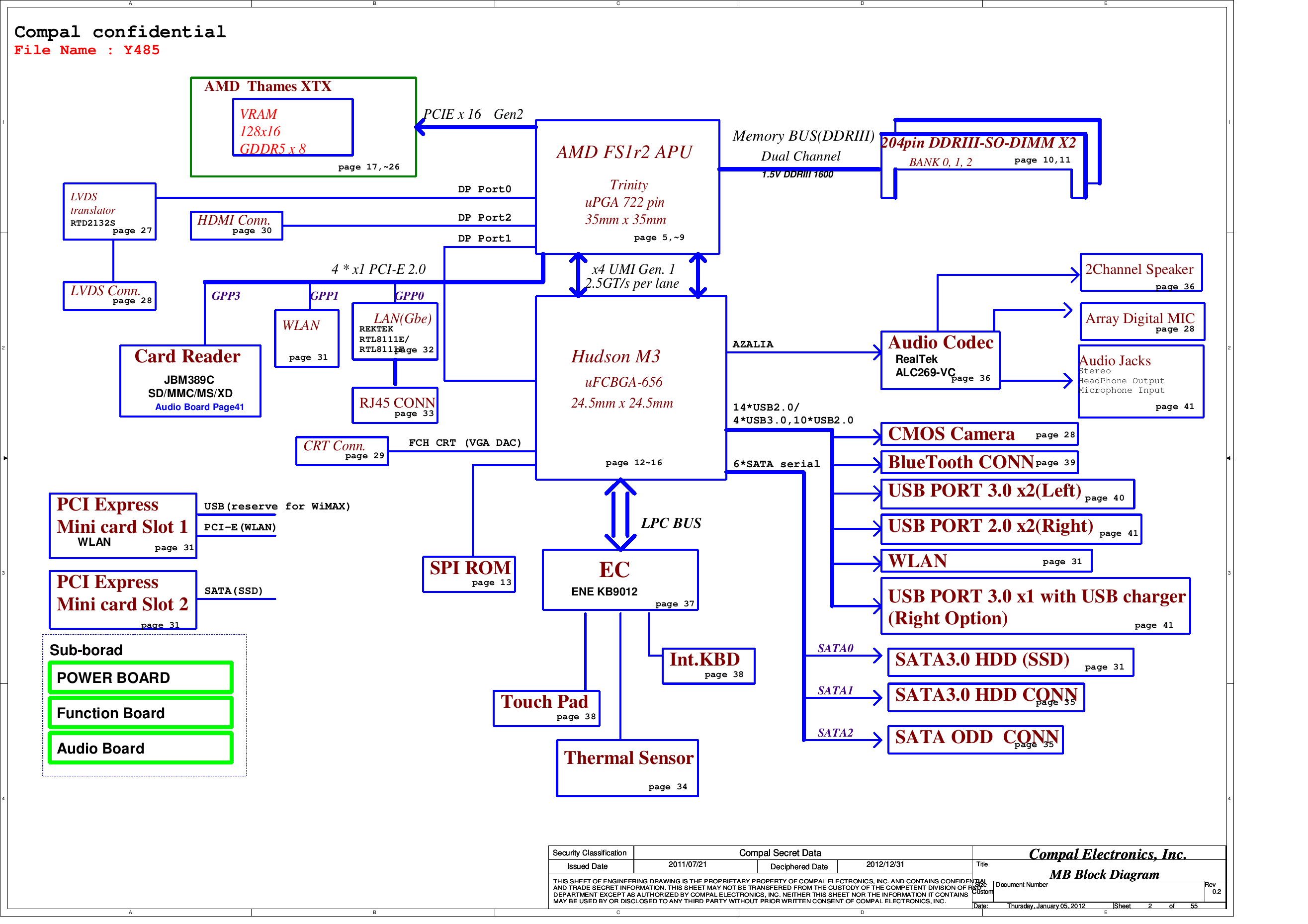Select the SATA3.0 HDD (SSD) block
Viewport: 1308px width, 924px height.
(x=1011, y=663)
